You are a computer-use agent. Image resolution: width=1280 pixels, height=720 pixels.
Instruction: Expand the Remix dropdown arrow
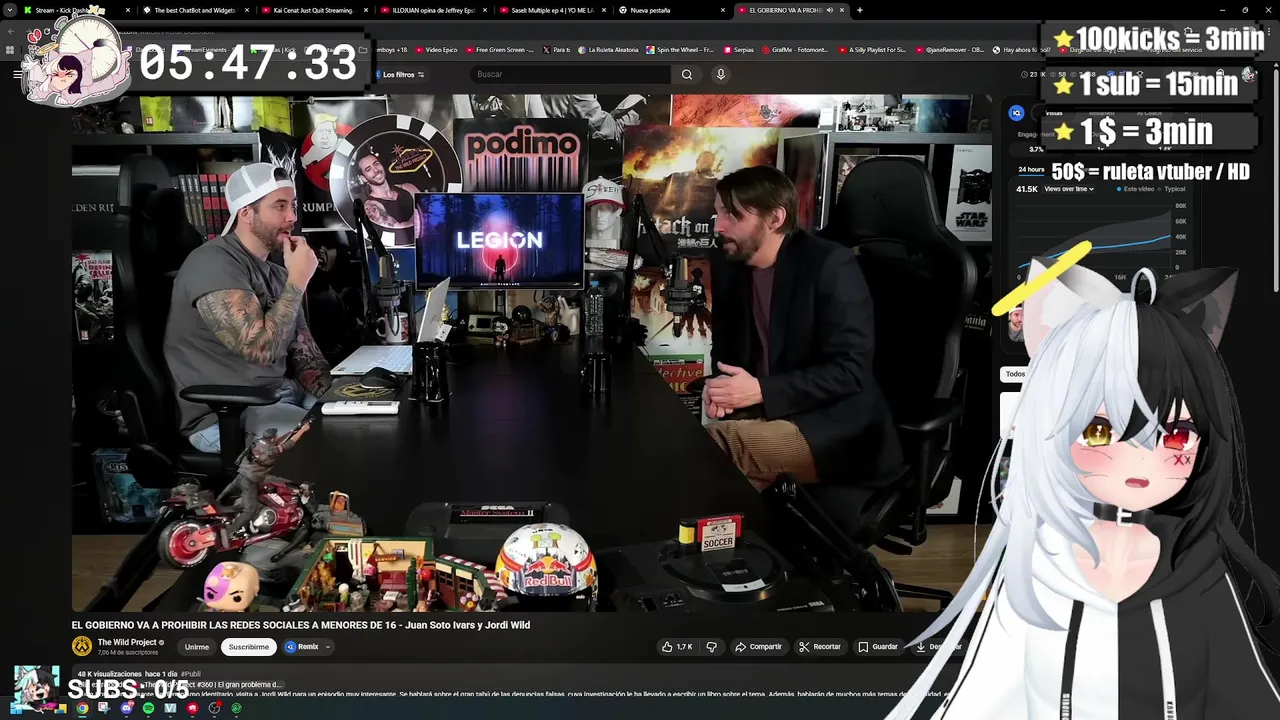[327, 647]
